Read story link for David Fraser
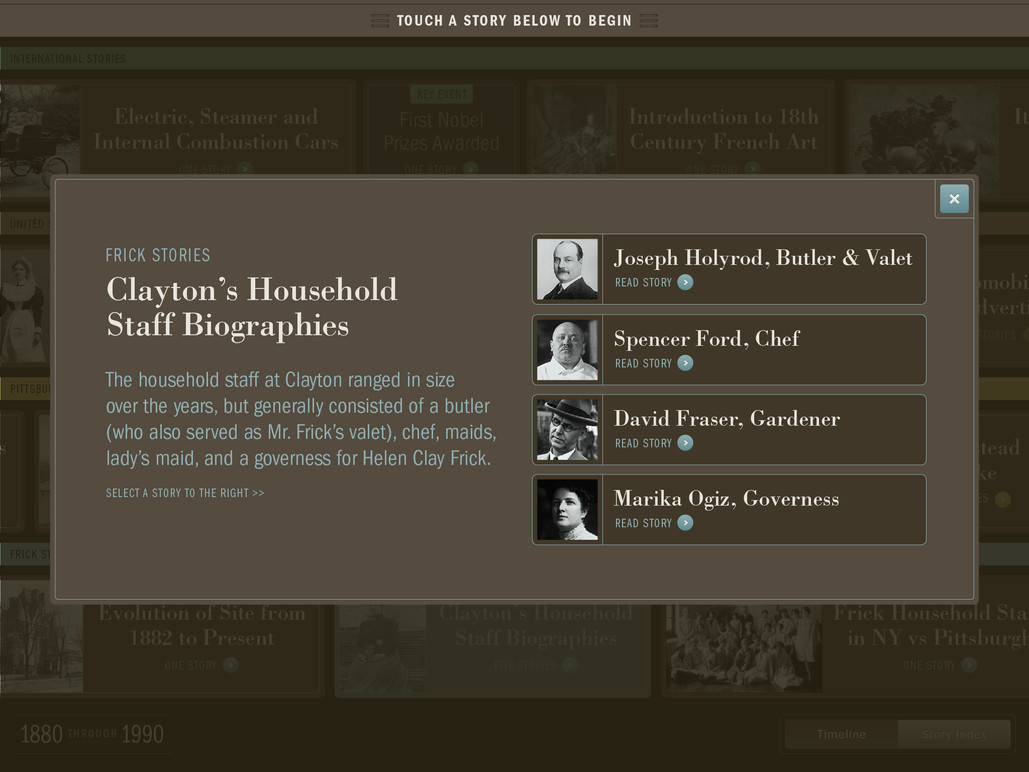 pyautogui.click(x=643, y=443)
